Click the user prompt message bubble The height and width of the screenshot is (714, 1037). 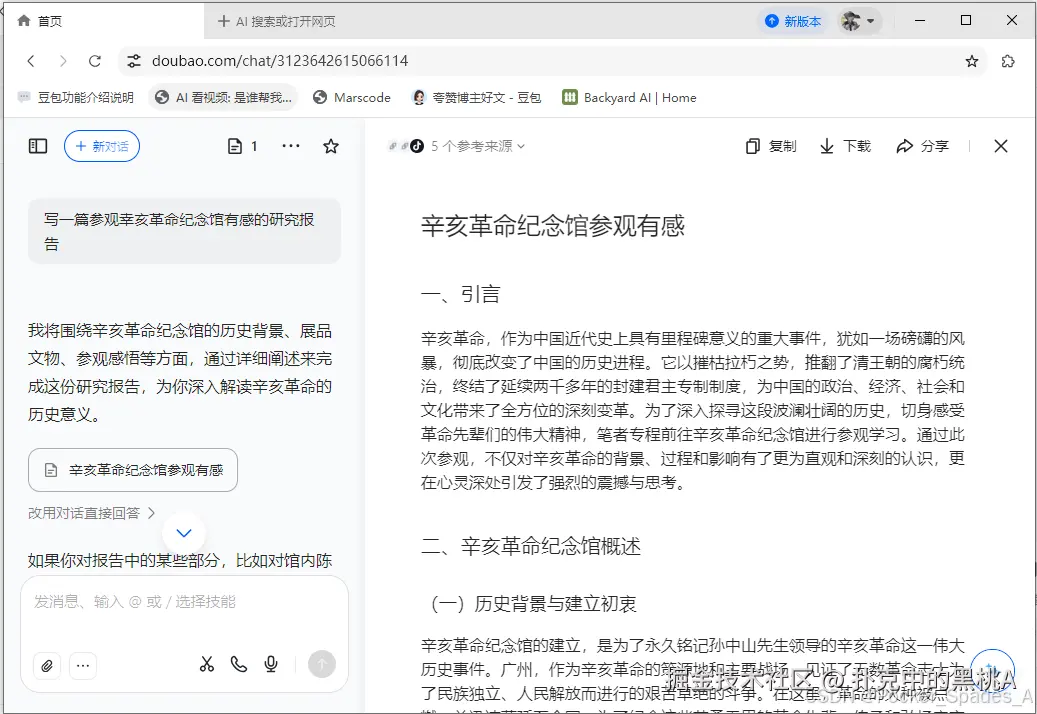(185, 231)
